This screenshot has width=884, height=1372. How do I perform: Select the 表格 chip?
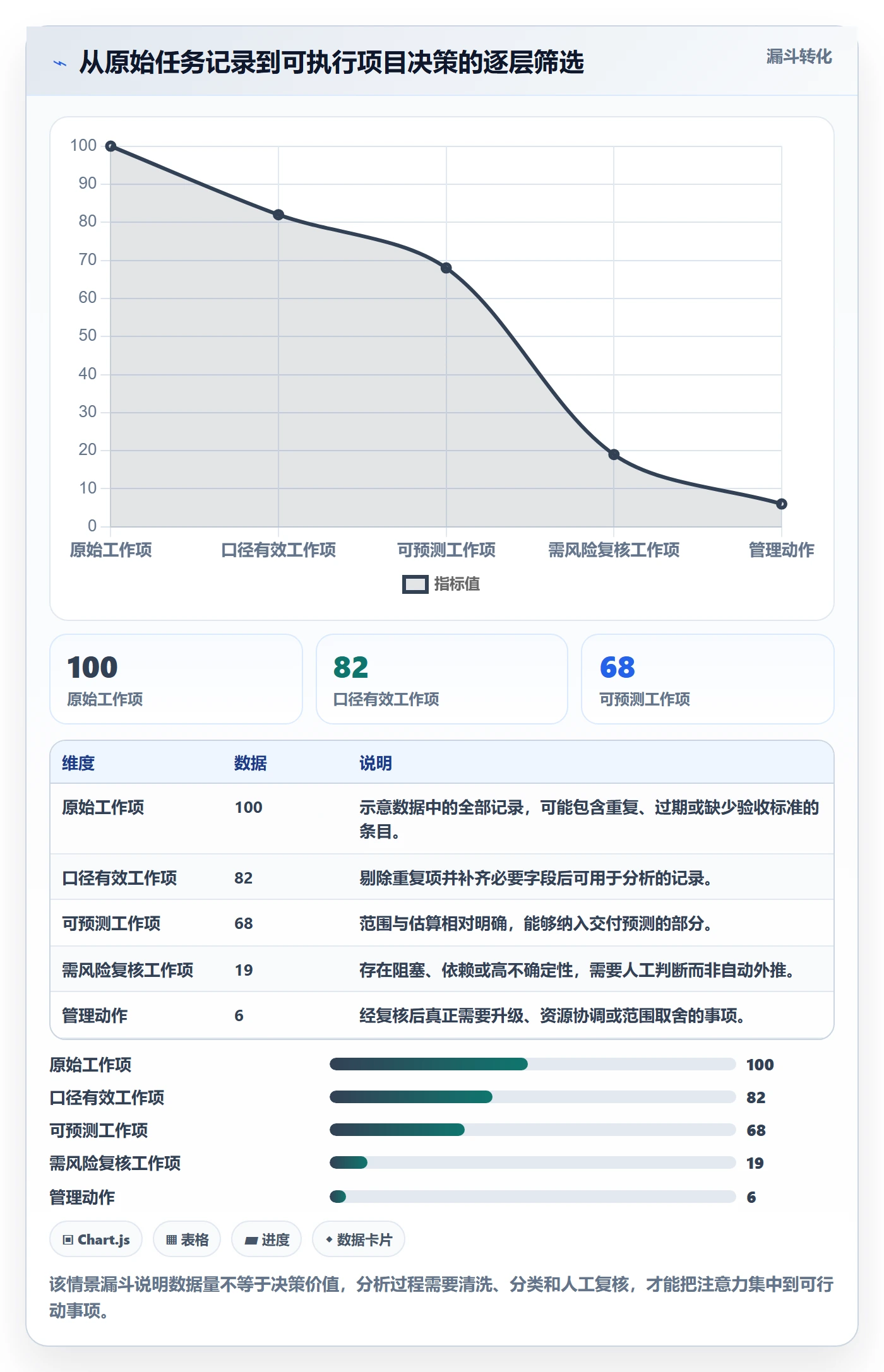pyautogui.click(x=187, y=1239)
